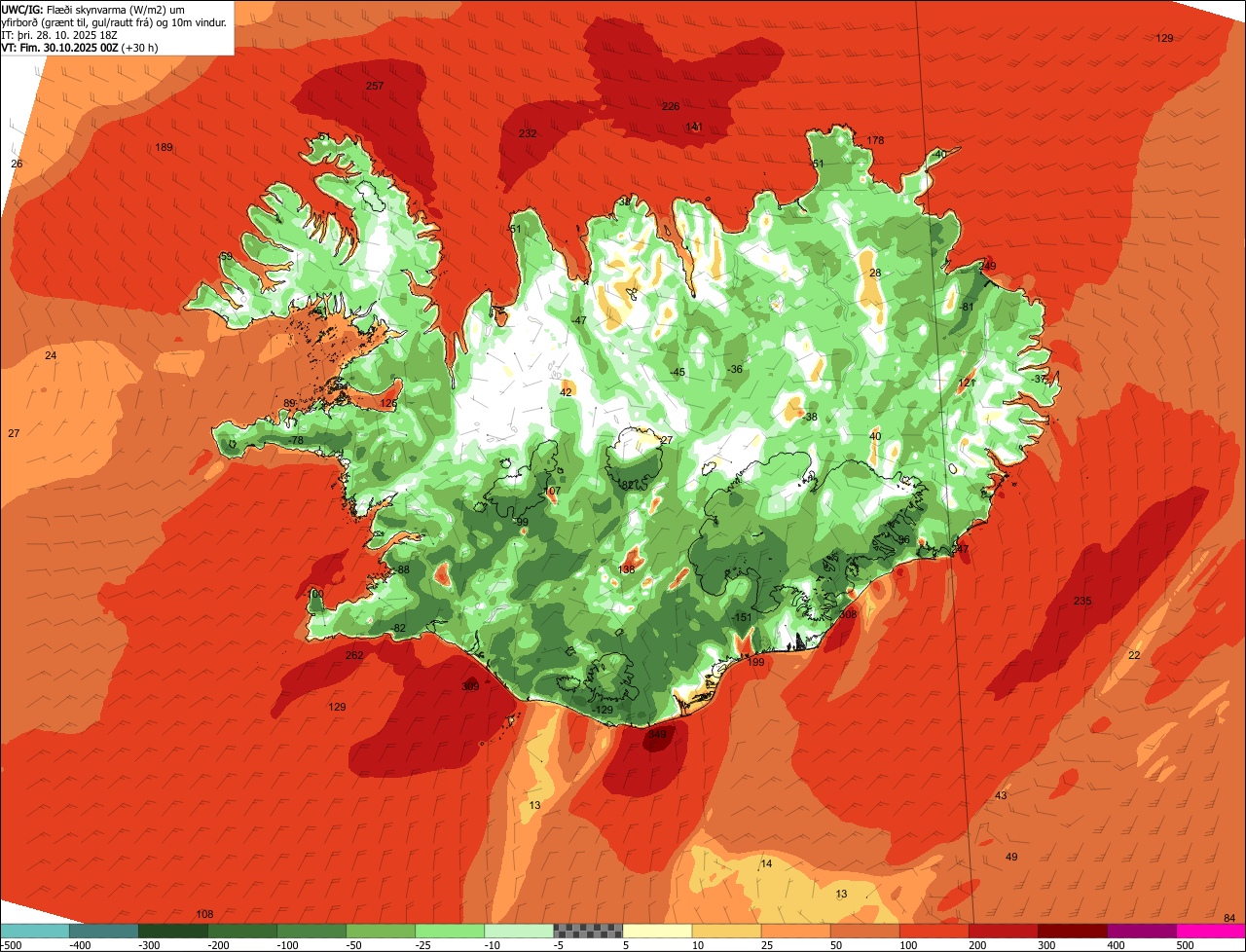The image size is (1246, 952).
Task: Click the value -78 on Snæfellsnes peninsula
Action: (297, 441)
